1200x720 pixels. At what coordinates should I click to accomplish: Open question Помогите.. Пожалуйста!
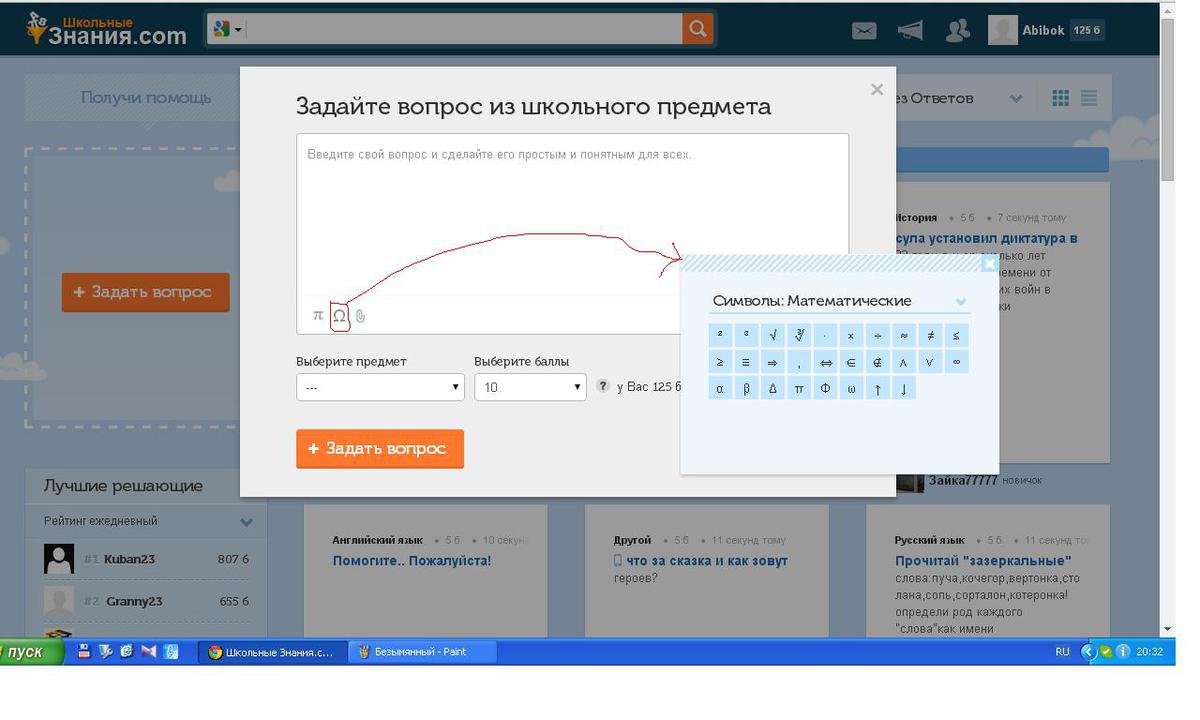tap(412, 561)
